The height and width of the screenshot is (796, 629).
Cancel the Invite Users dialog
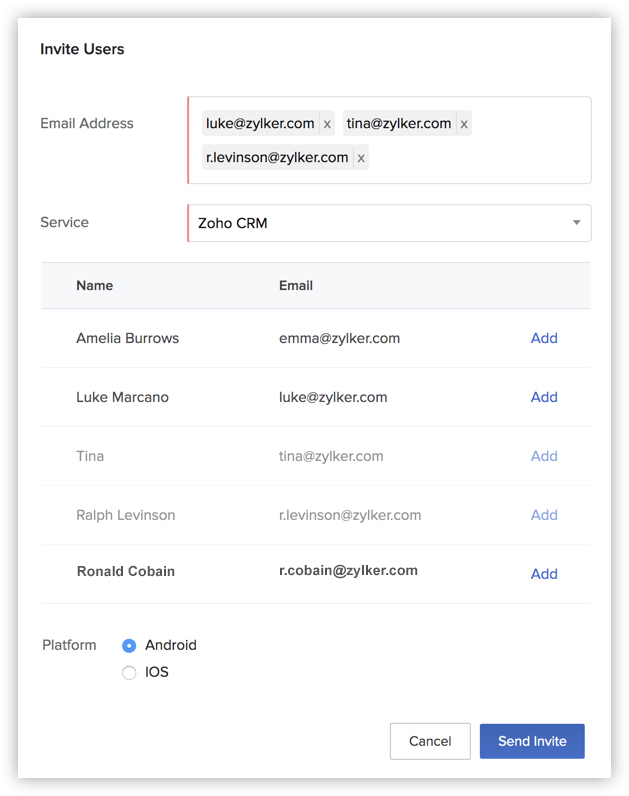[x=430, y=741]
